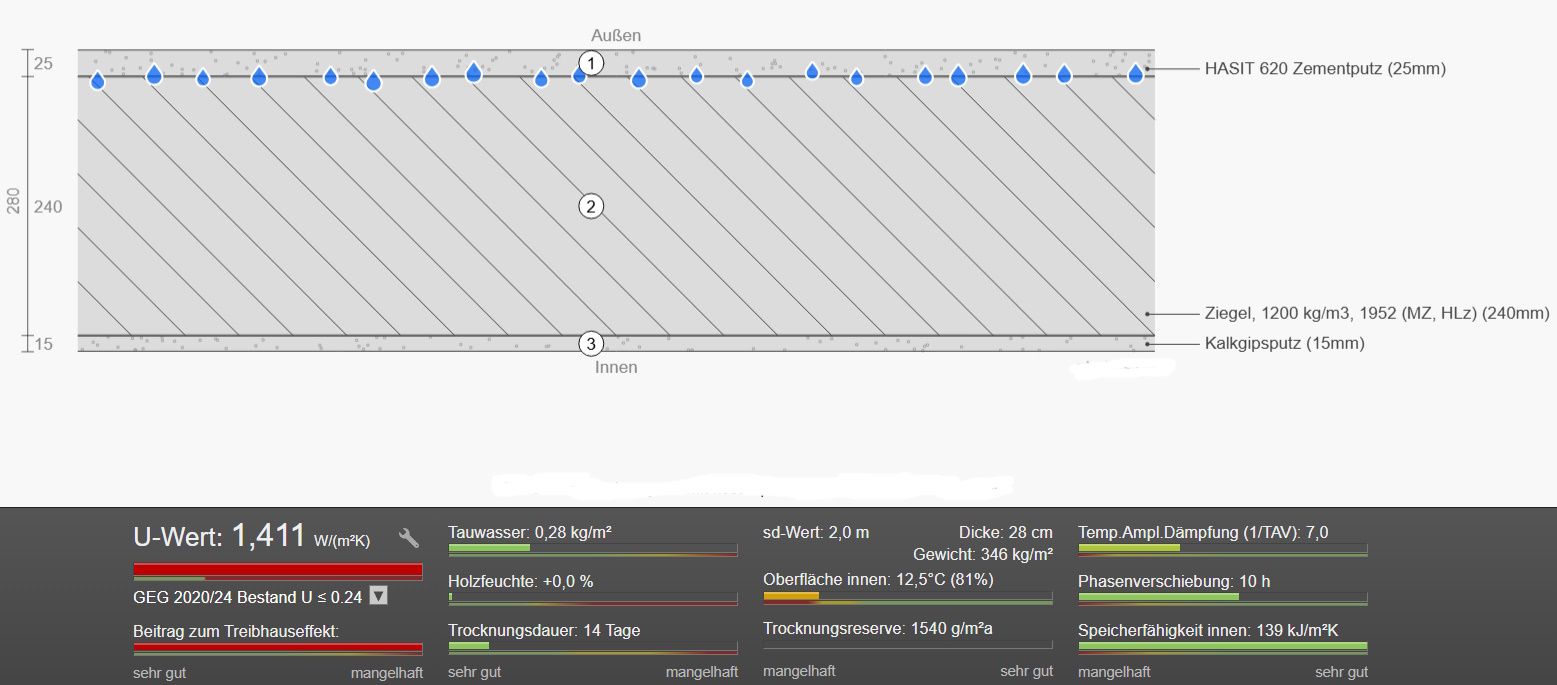Open the GEG 2020/24 Bestand dropdown arrow

[378, 596]
